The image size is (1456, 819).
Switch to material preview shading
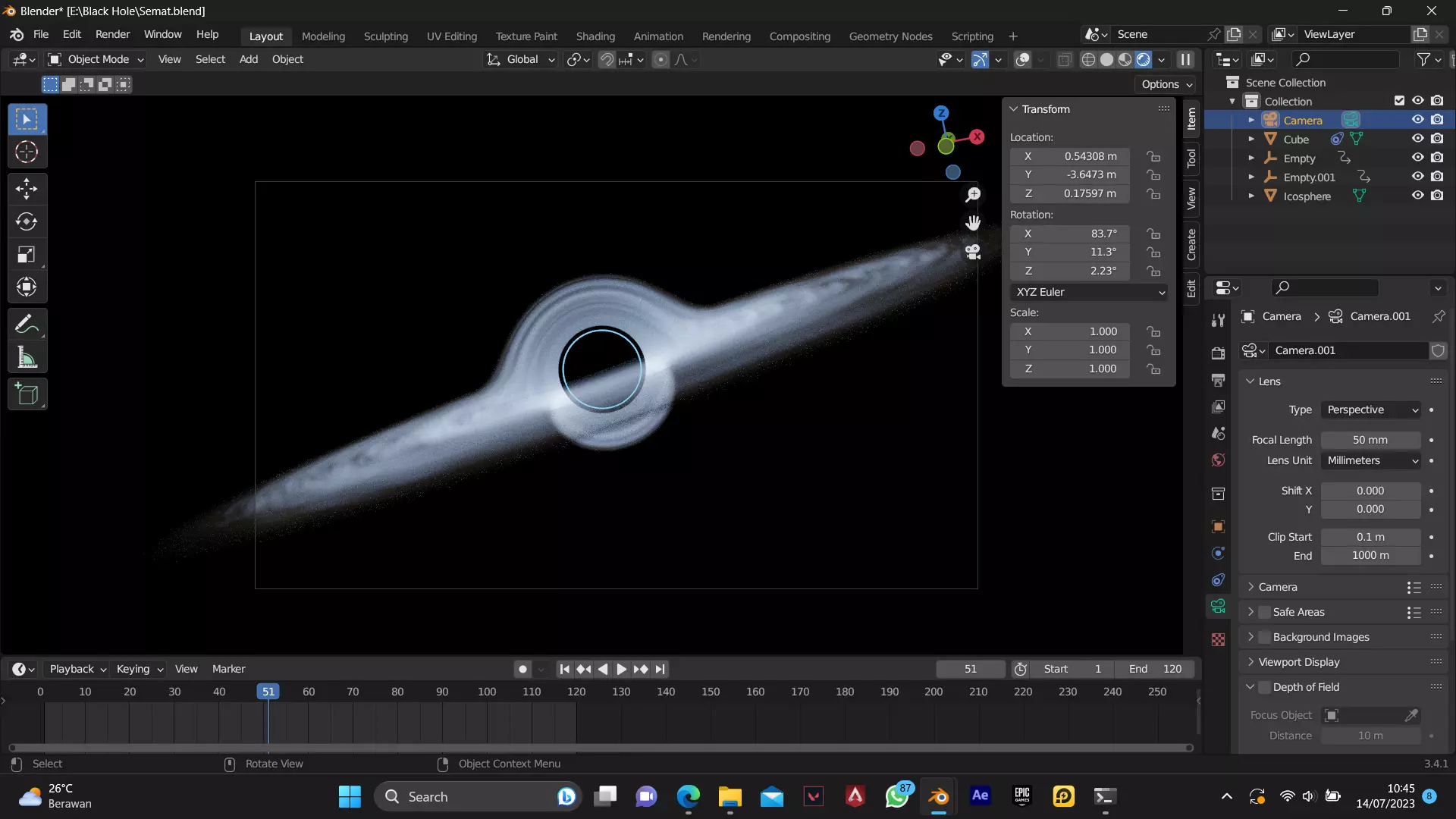click(1125, 59)
